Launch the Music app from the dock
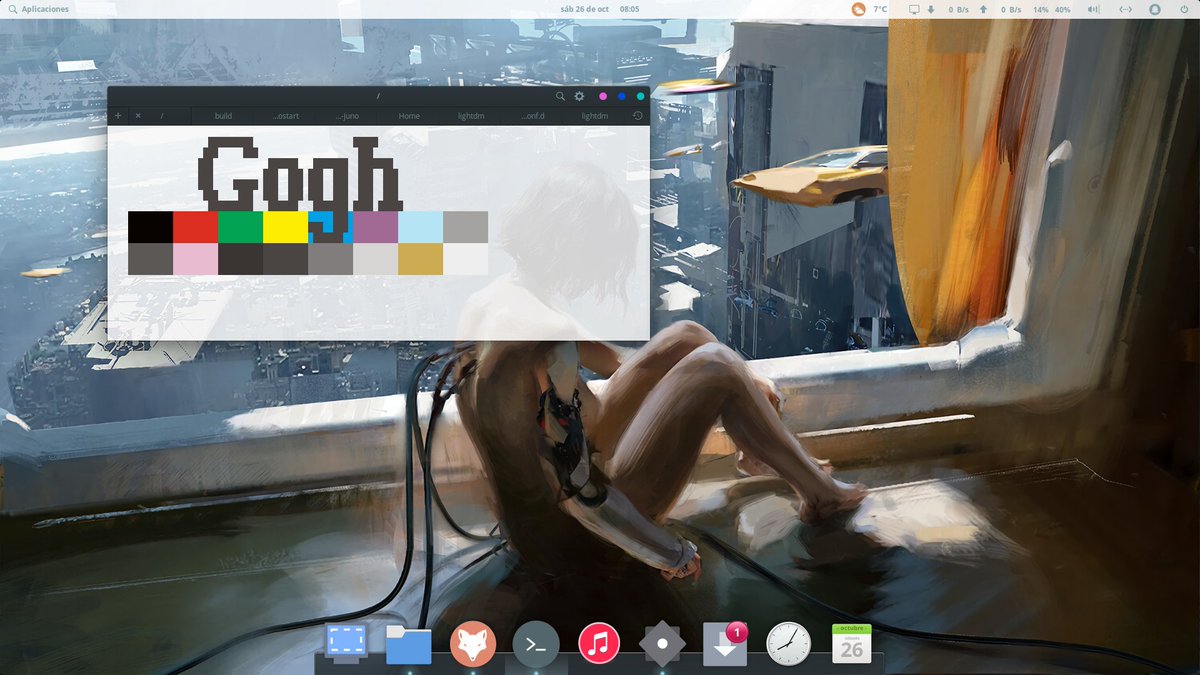The image size is (1200, 675). click(599, 644)
